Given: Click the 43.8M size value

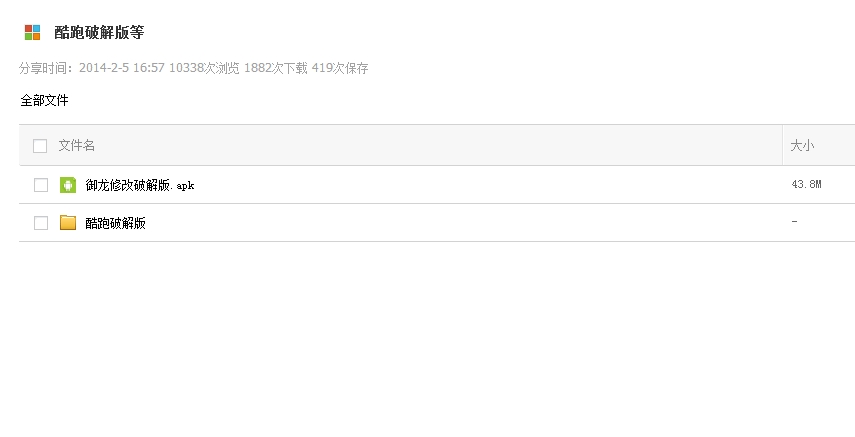Looking at the screenshot, I should click(x=805, y=185).
